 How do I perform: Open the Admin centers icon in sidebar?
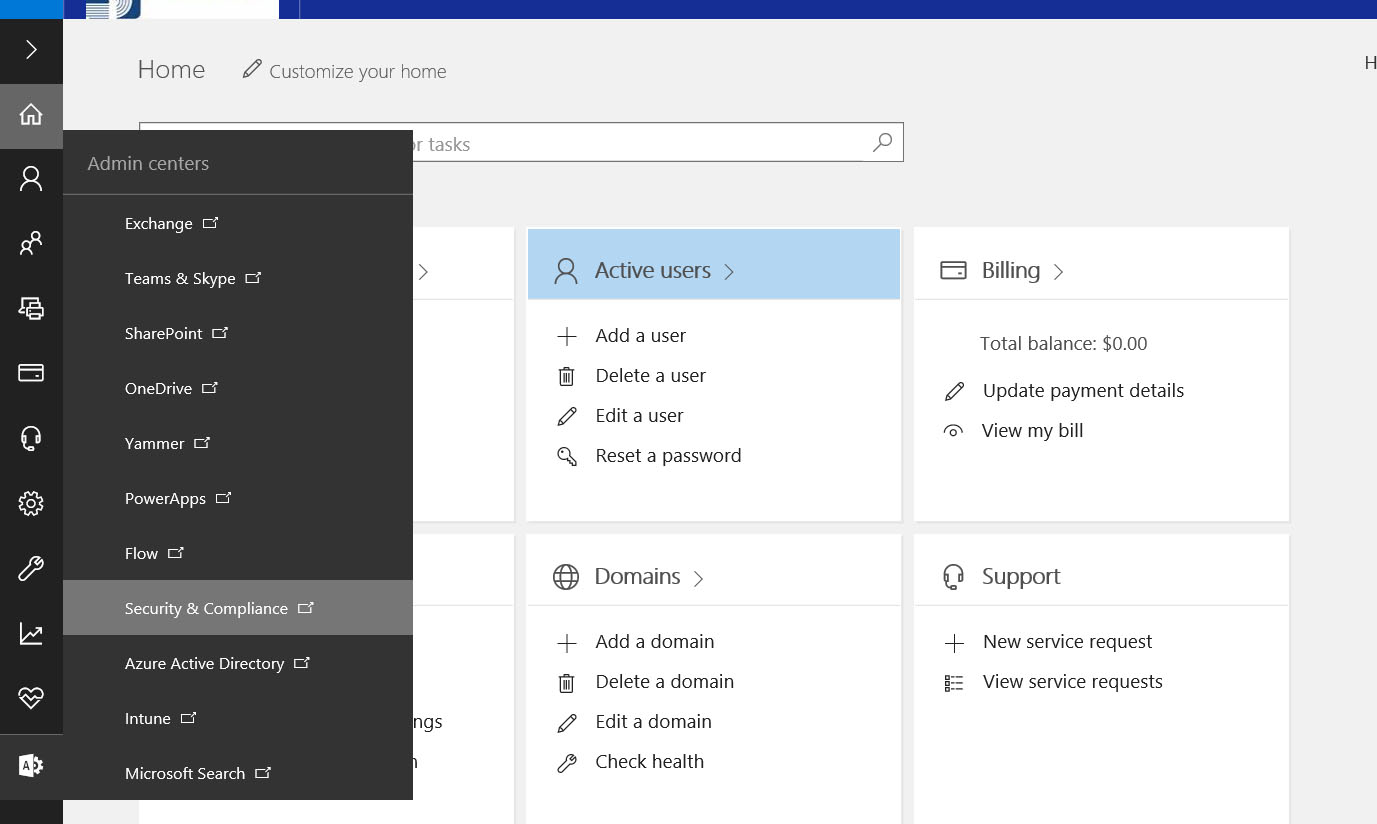(31, 766)
